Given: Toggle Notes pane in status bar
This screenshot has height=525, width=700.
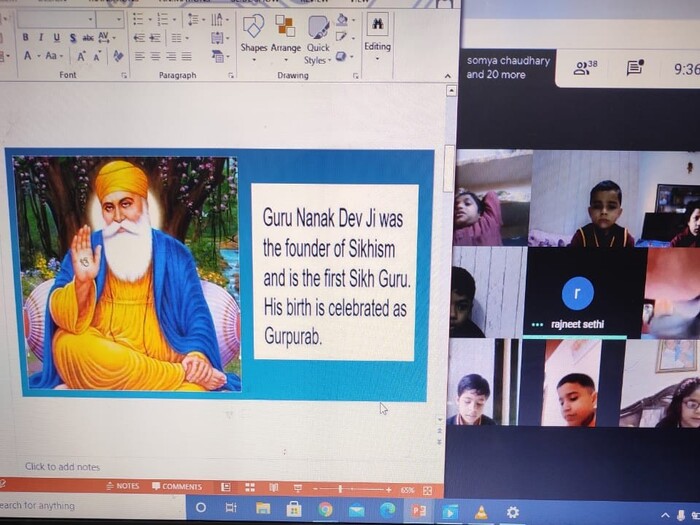Looking at the screenshot, I should pos(123,486).
